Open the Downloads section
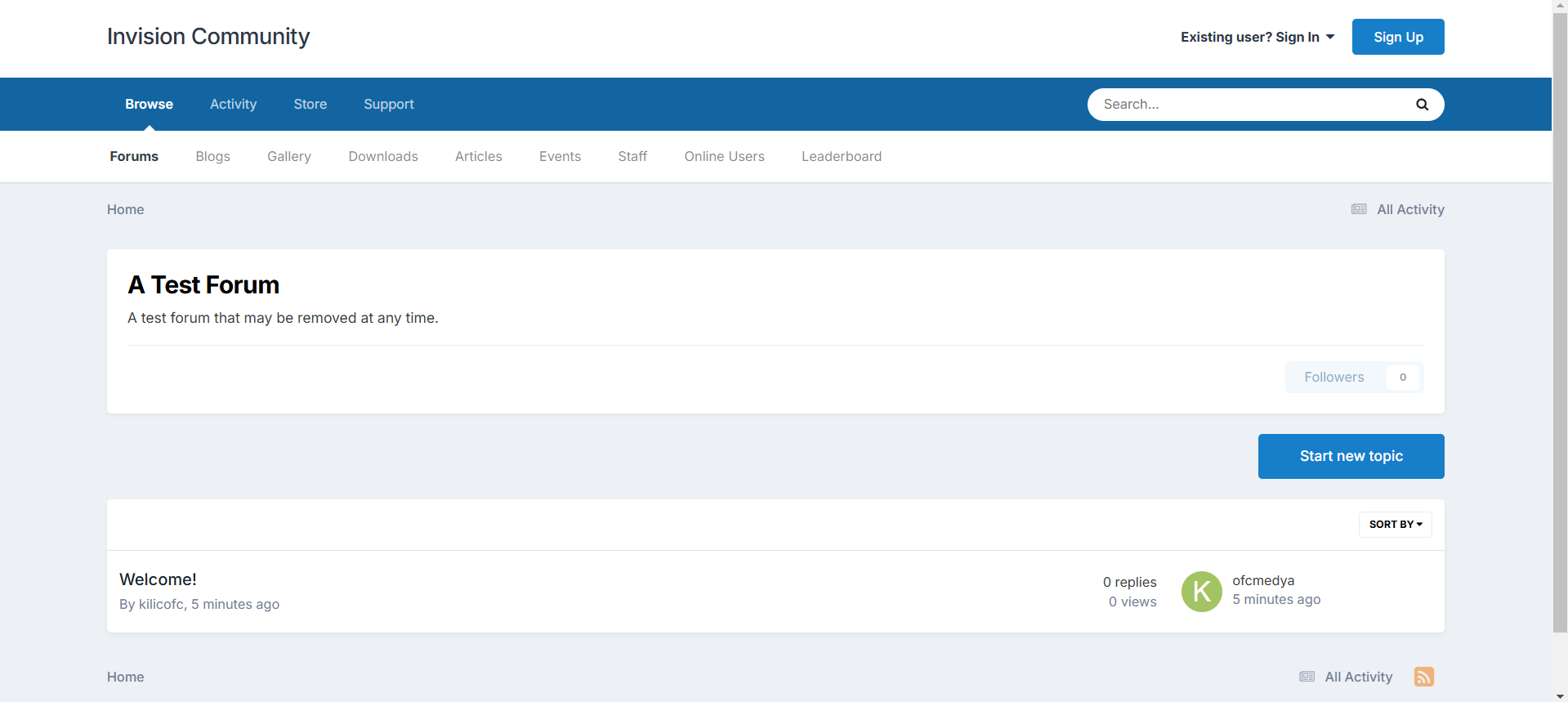This screenshot has width=1568, height=702. pyautogui.click(x=383, y=156)
